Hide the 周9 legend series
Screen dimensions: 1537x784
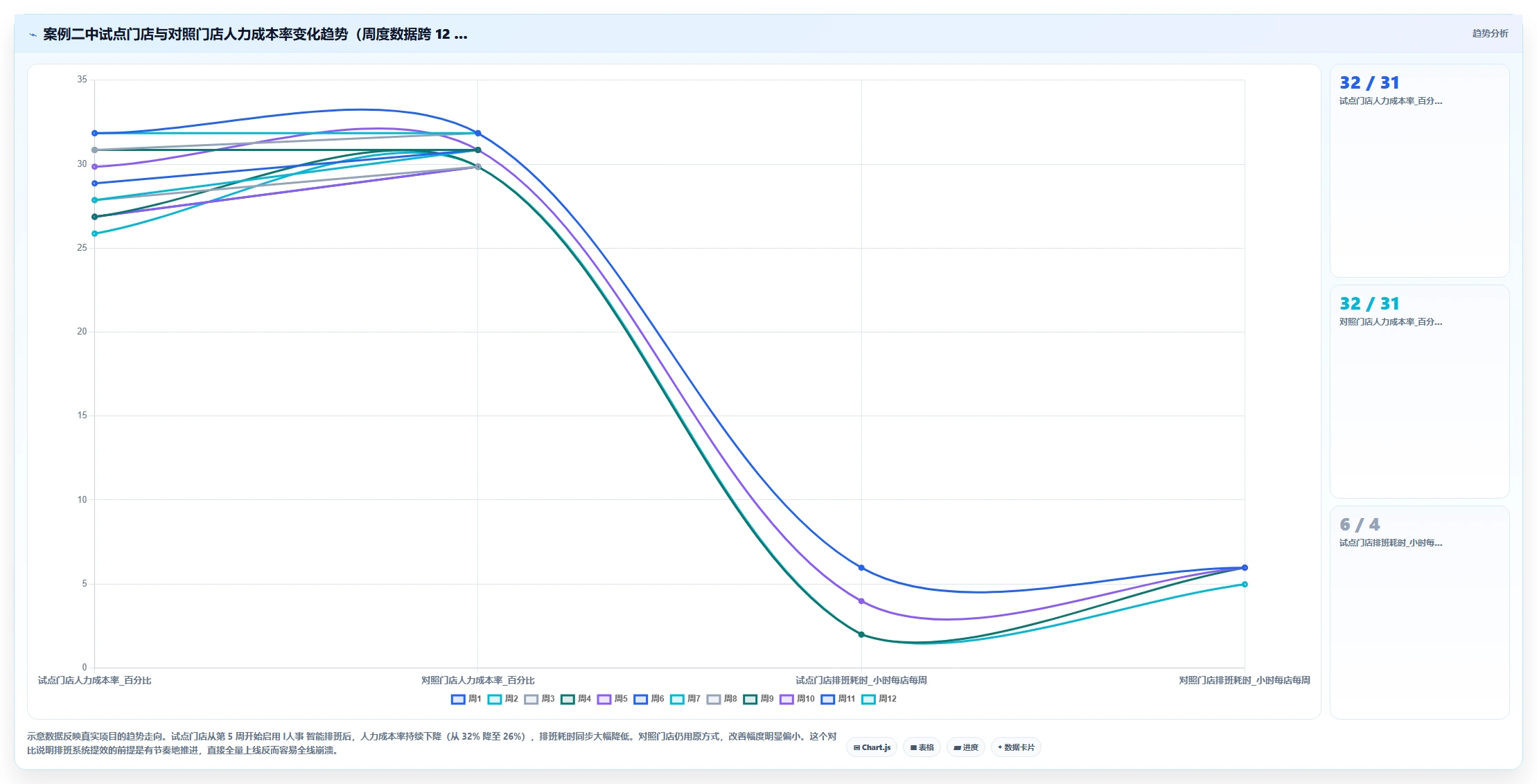[x=759, y=699]
